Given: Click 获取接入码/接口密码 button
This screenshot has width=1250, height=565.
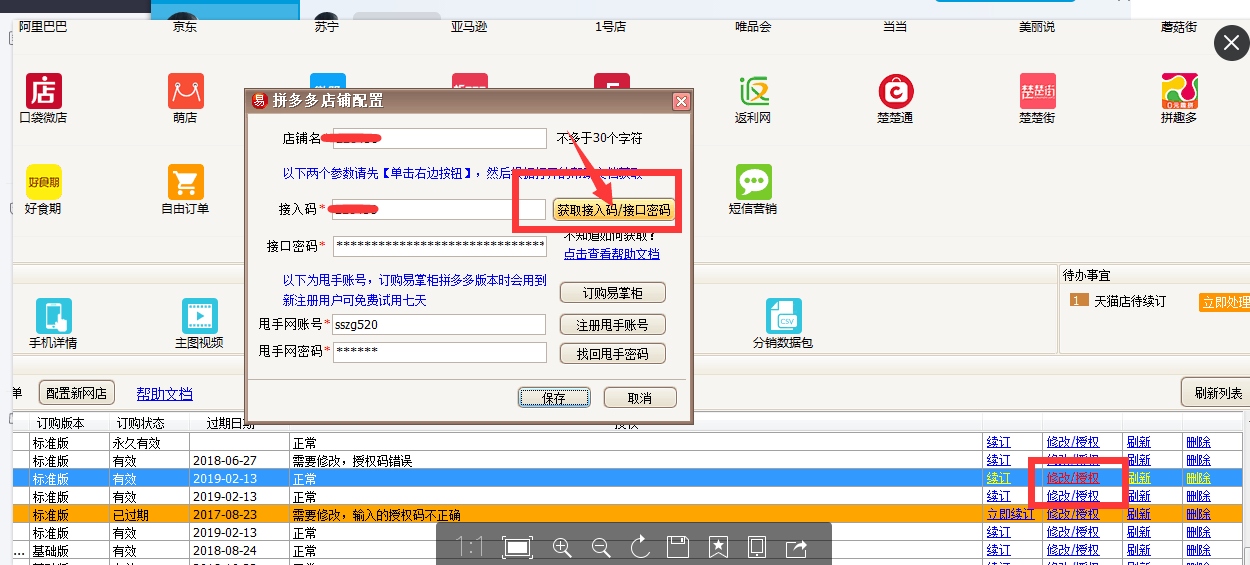Looking at the screenshot, I should 614,210.
